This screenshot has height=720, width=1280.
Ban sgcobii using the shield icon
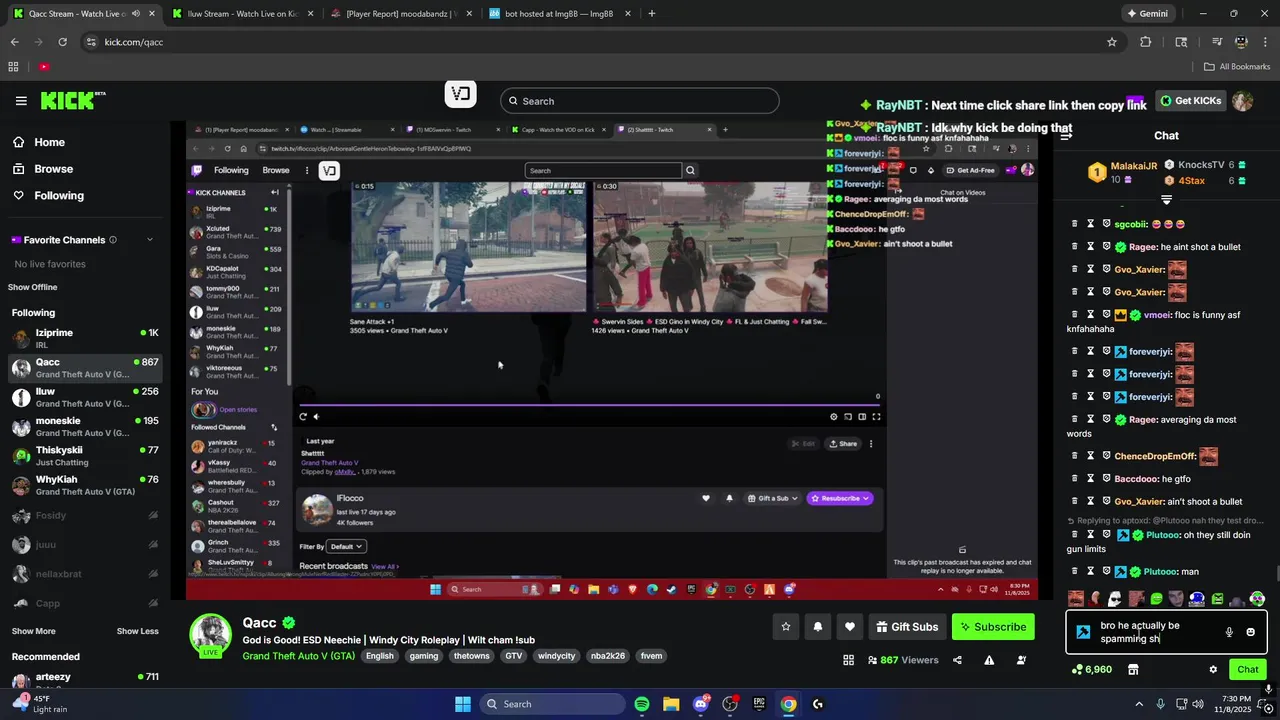click(x=1107, y=224)
